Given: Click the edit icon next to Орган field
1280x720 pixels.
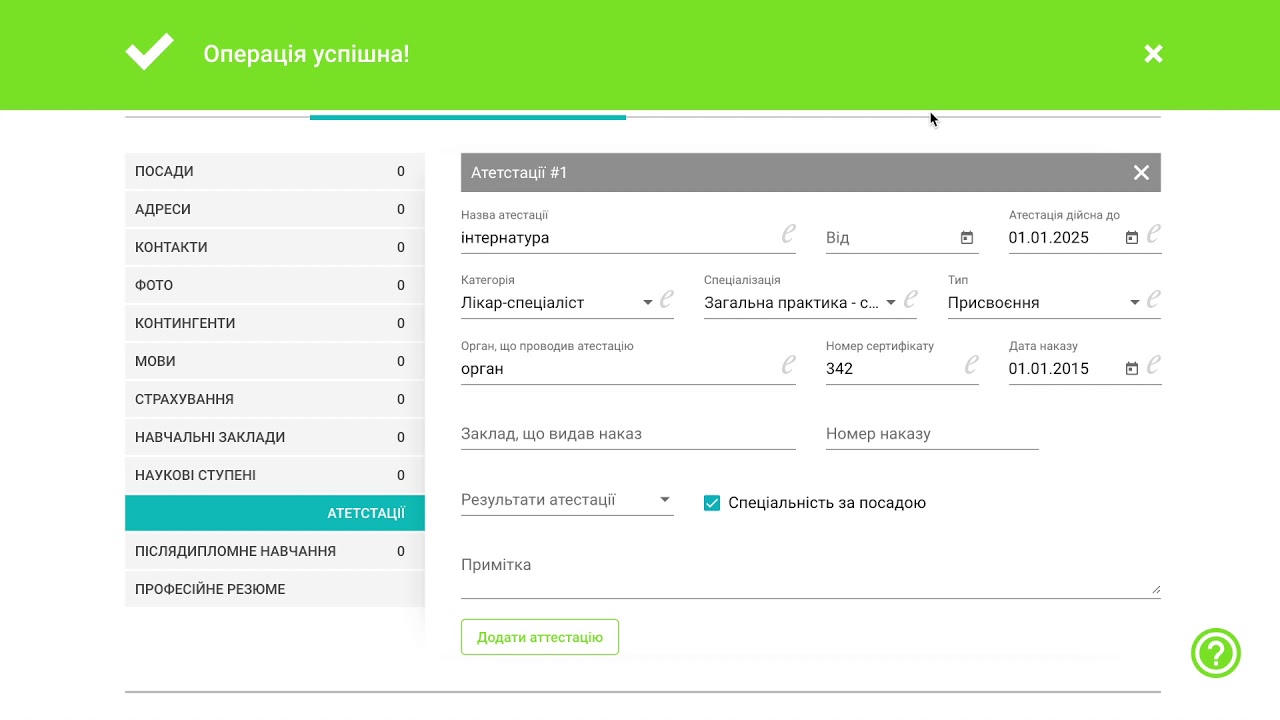Looking at the screenshot, I should point(788,365).
